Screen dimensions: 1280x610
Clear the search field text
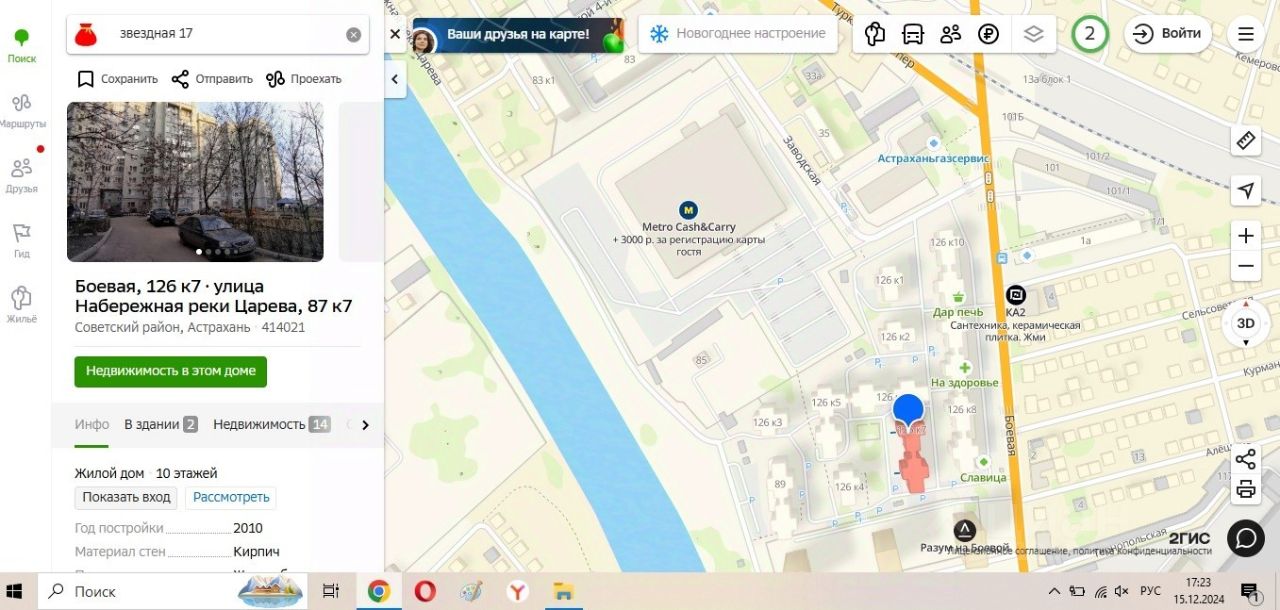(x=354, y=34)
